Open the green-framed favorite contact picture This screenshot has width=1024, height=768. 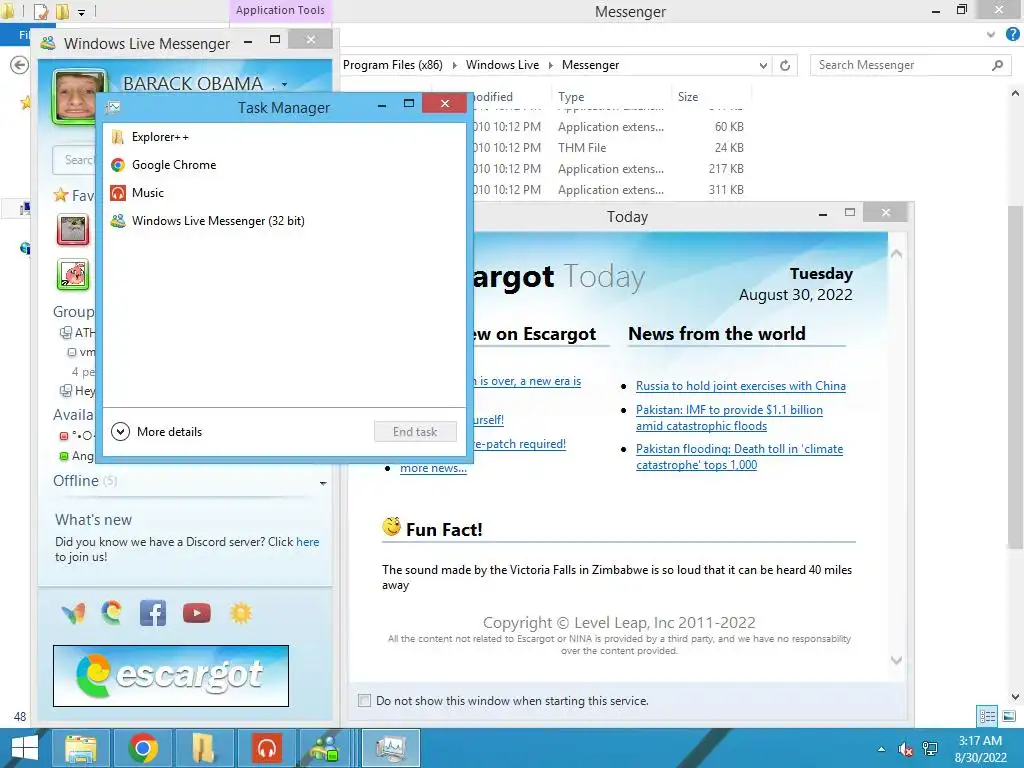pos(72,274)
